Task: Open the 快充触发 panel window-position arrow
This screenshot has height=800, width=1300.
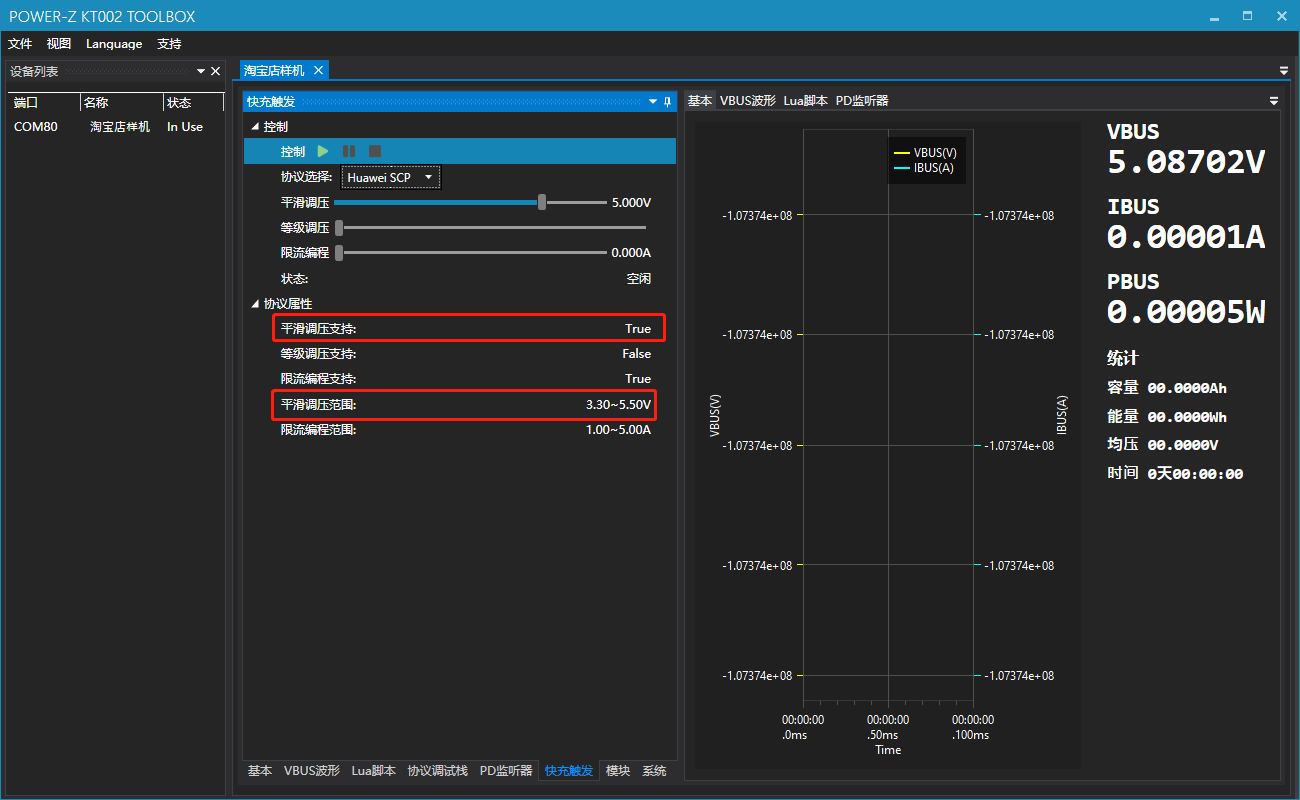Action: [653, 102]
